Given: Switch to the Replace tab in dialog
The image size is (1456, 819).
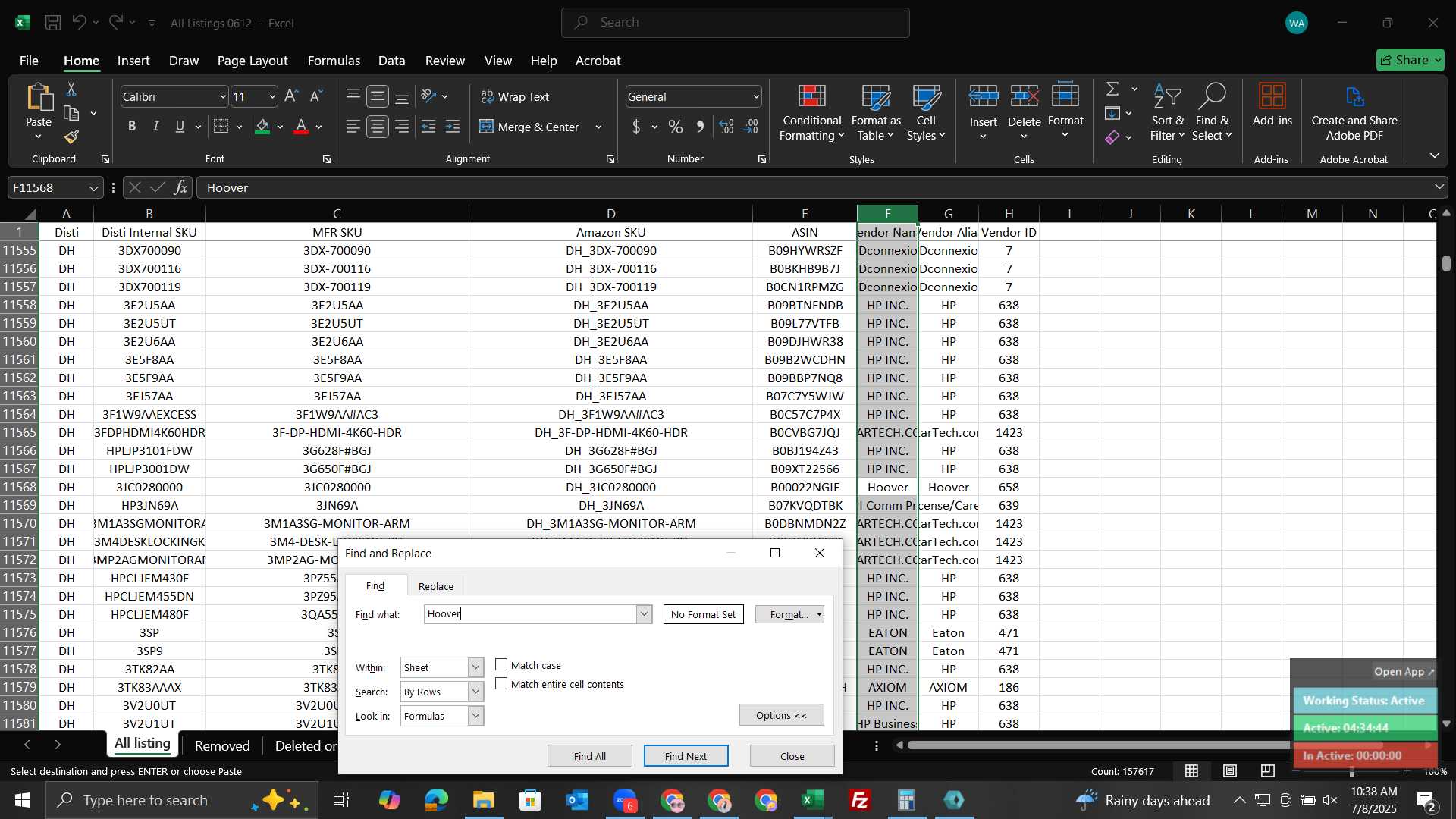Looking at the screenshot, I should 436,586.
